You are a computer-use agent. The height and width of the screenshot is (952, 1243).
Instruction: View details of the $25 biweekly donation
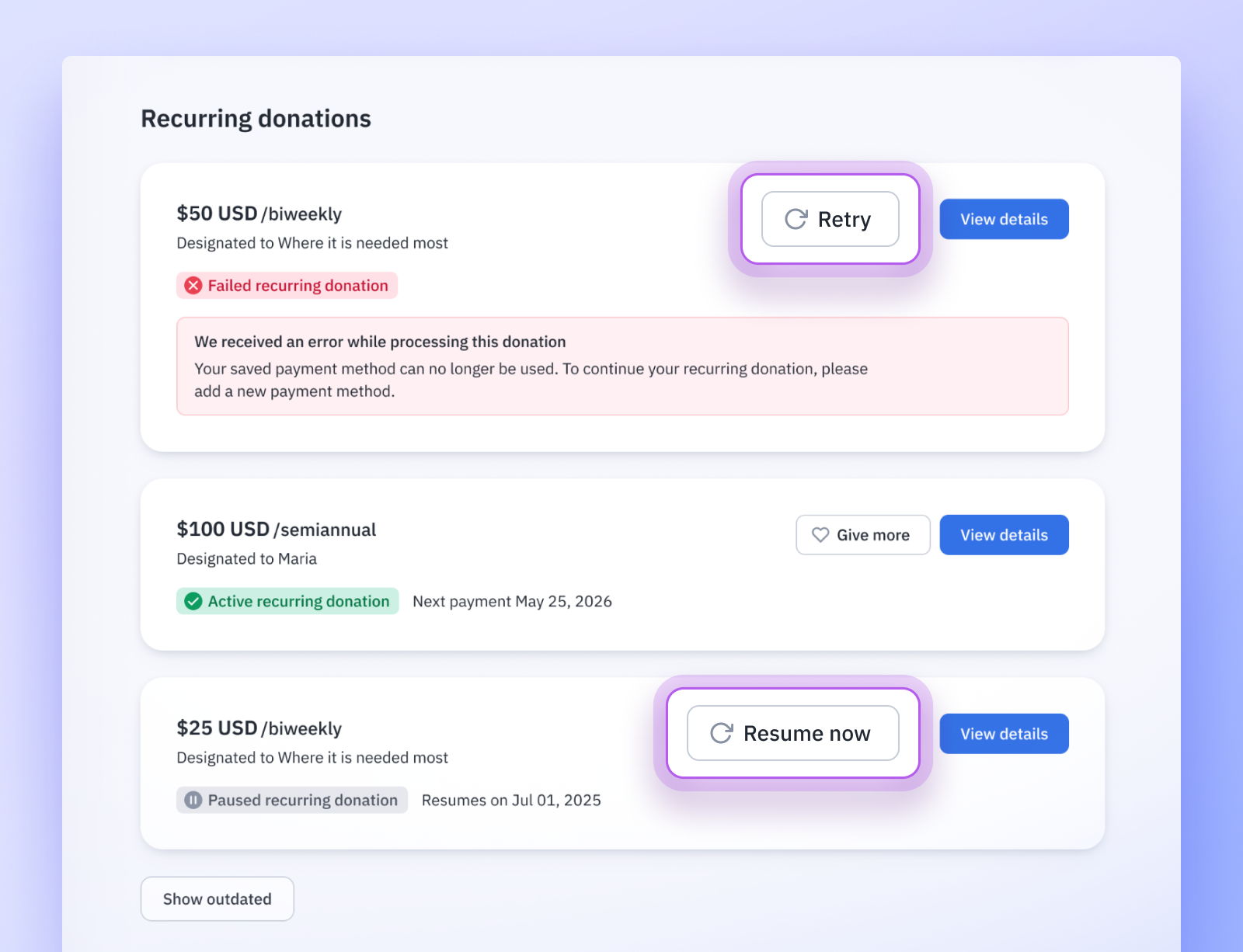(1004, 734)
